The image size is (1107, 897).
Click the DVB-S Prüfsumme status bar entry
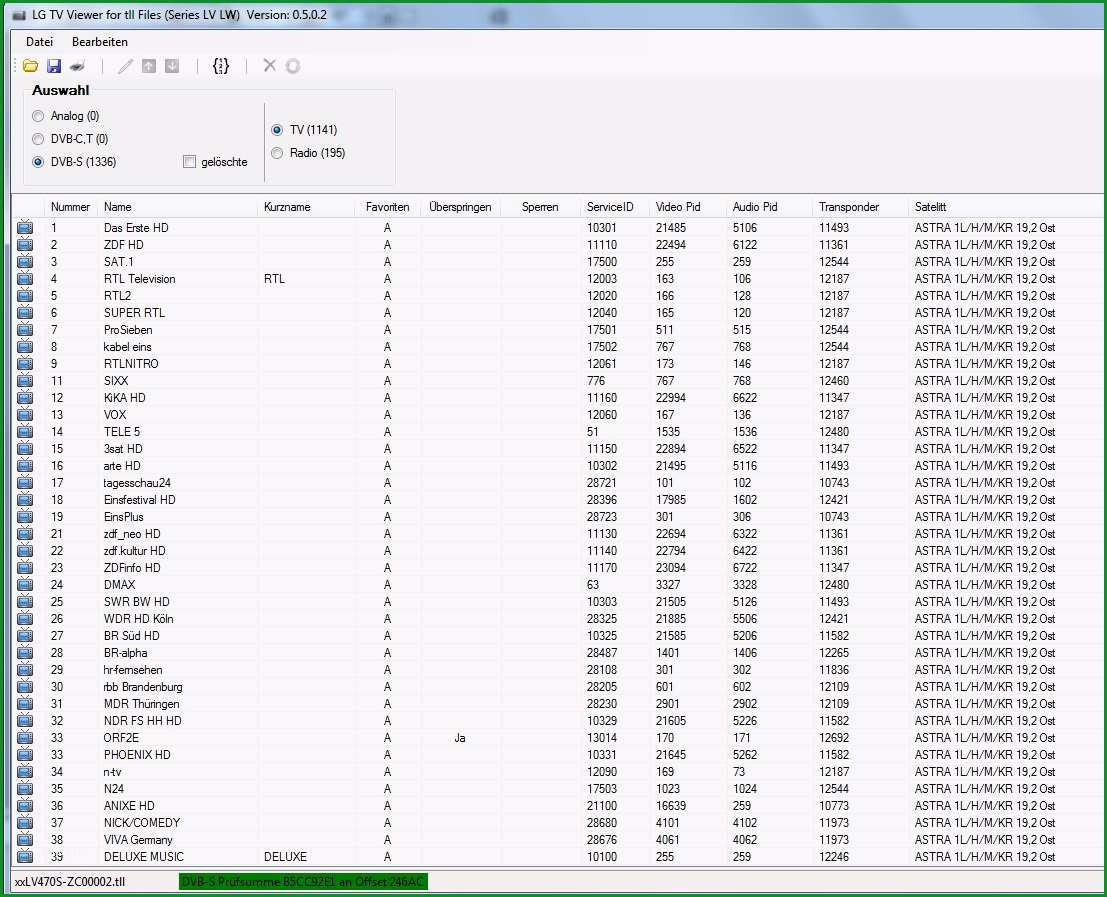[x=303, y=881]
